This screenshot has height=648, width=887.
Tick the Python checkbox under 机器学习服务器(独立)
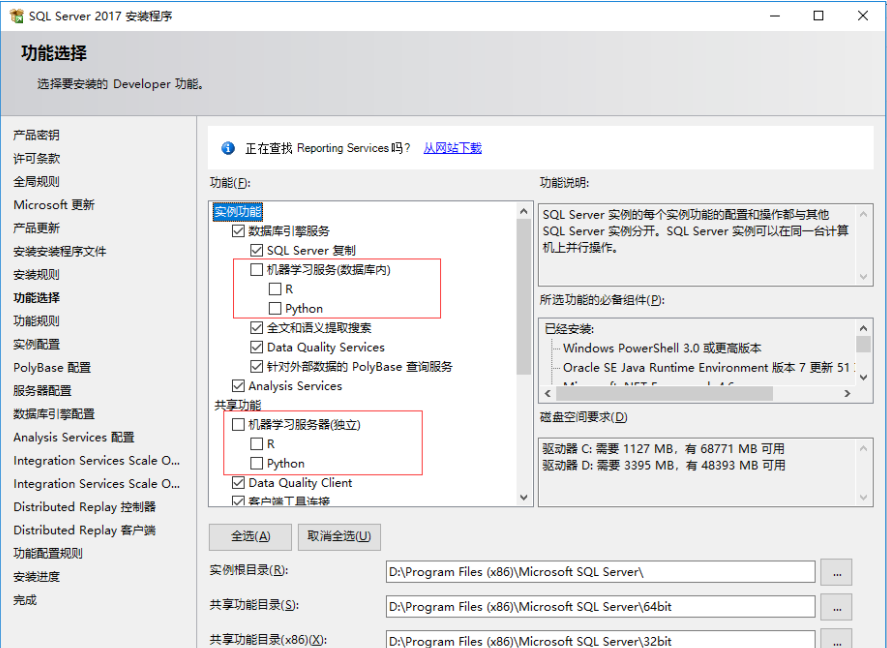pos(256,463)
